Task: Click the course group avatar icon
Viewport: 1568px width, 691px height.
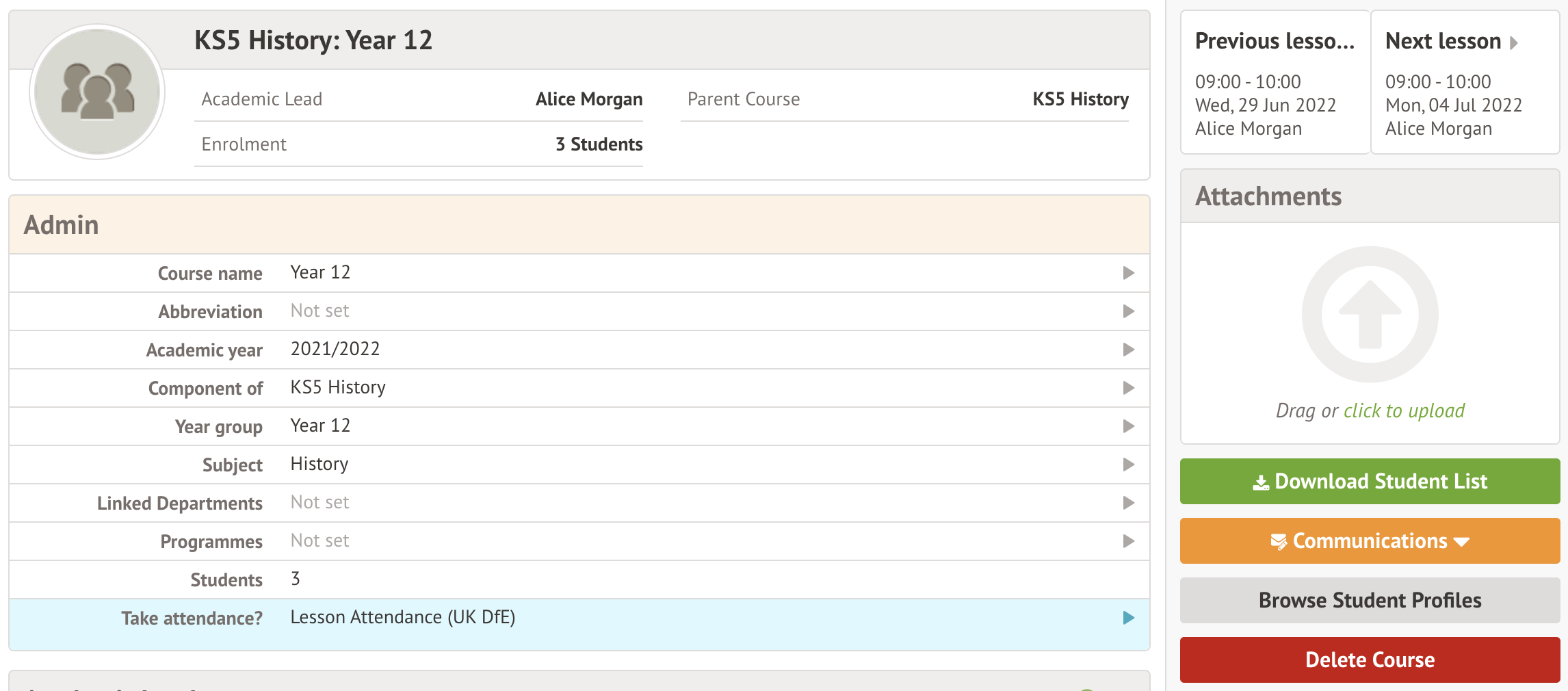Action: tap(97, 92)
